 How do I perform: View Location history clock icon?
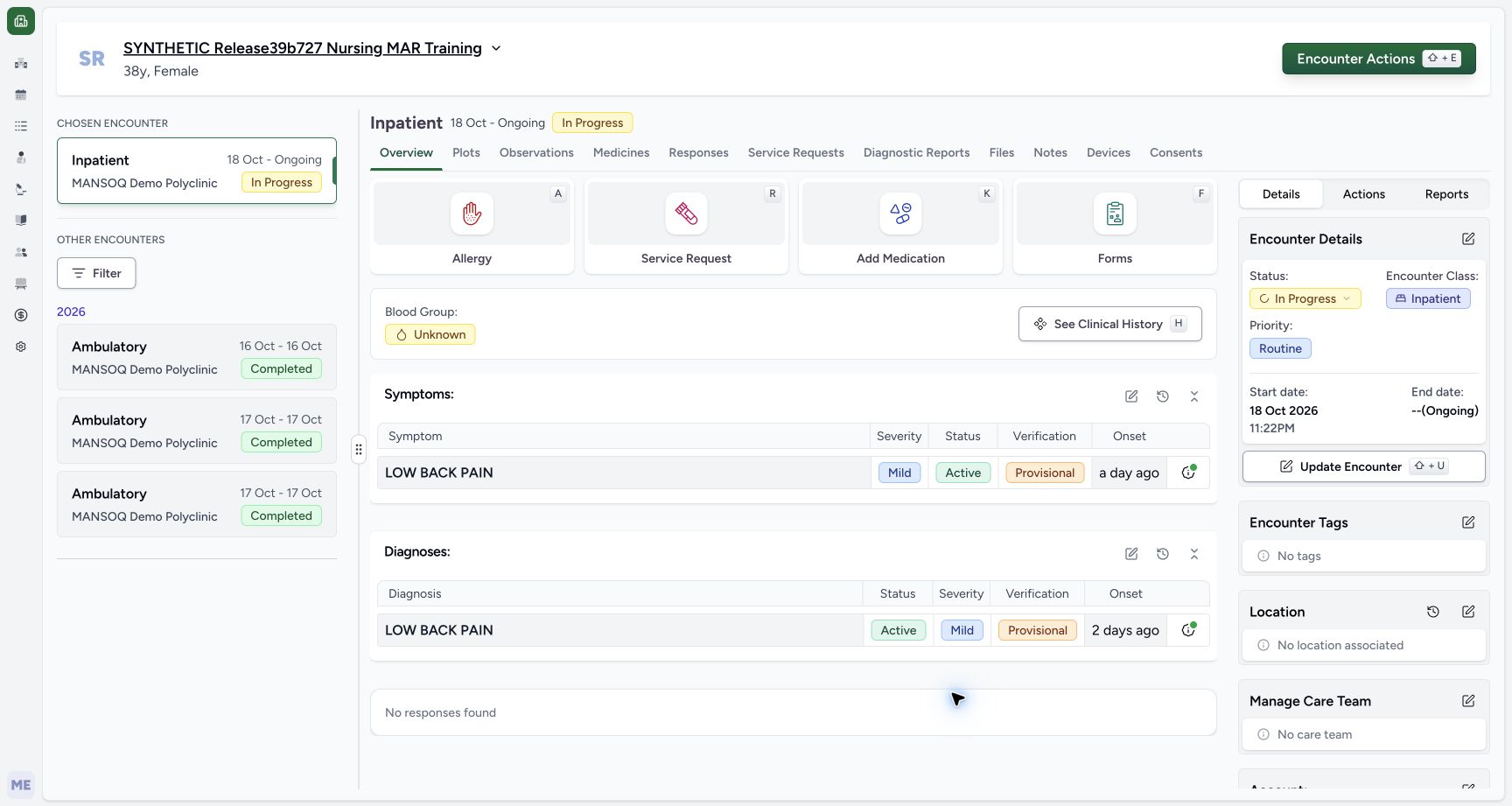pos(1433,612)
